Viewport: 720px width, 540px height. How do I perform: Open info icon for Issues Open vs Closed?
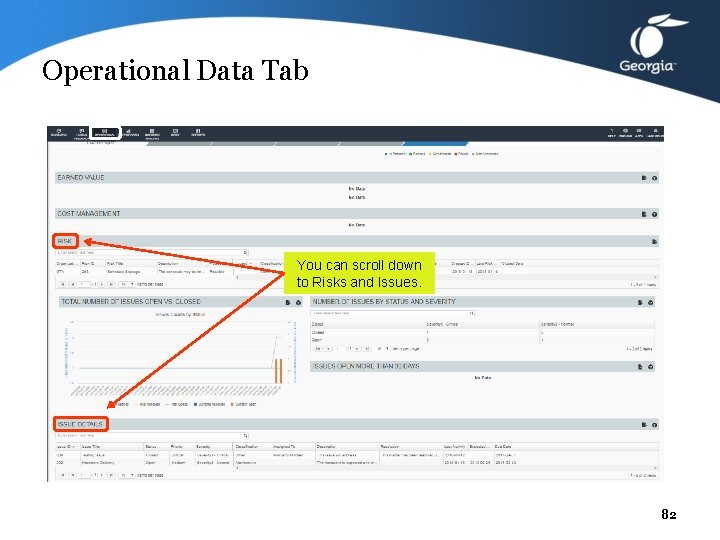(x=298, y=302)
